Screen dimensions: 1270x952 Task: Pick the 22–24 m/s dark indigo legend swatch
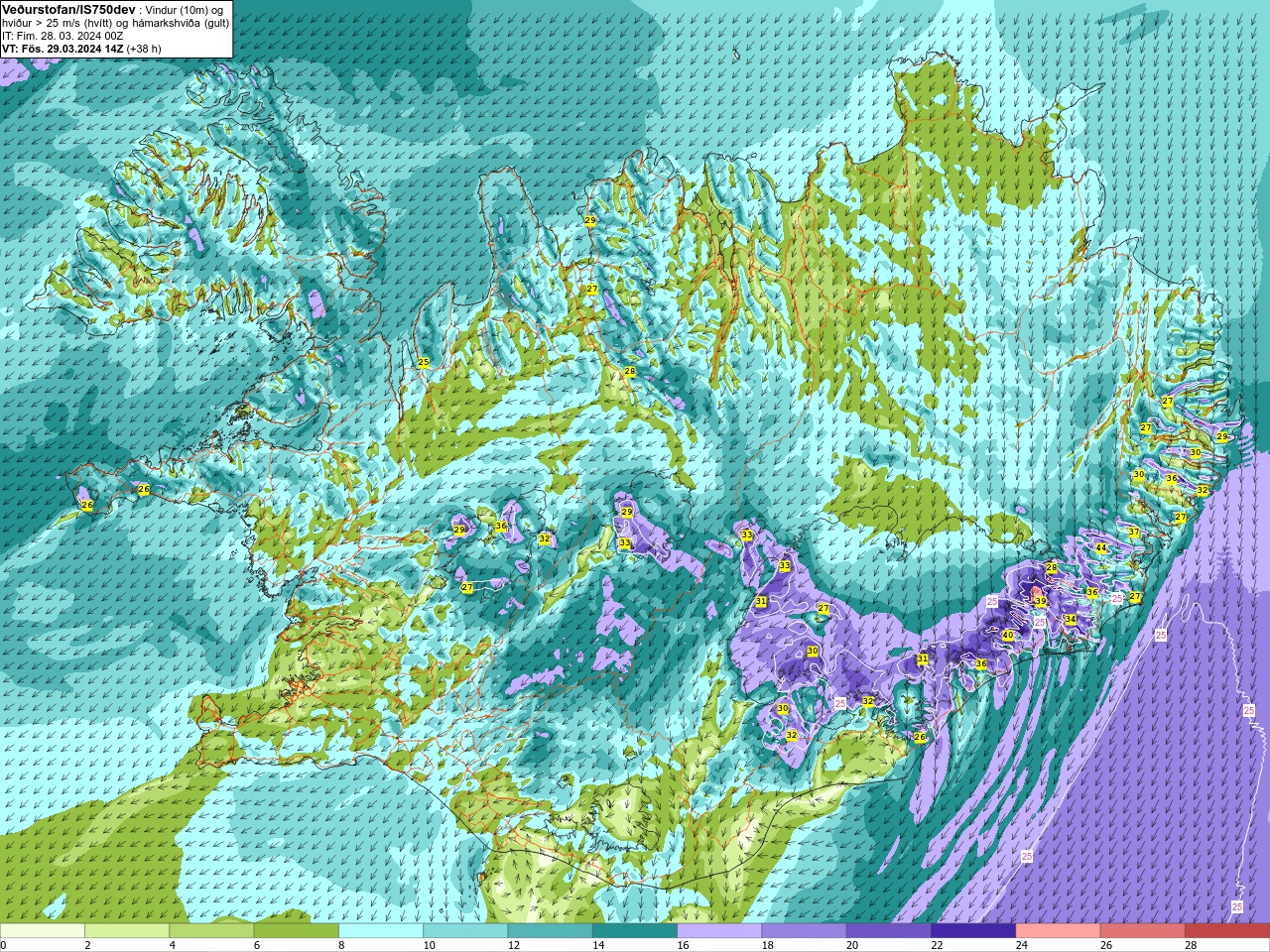(x=973, y=930)
